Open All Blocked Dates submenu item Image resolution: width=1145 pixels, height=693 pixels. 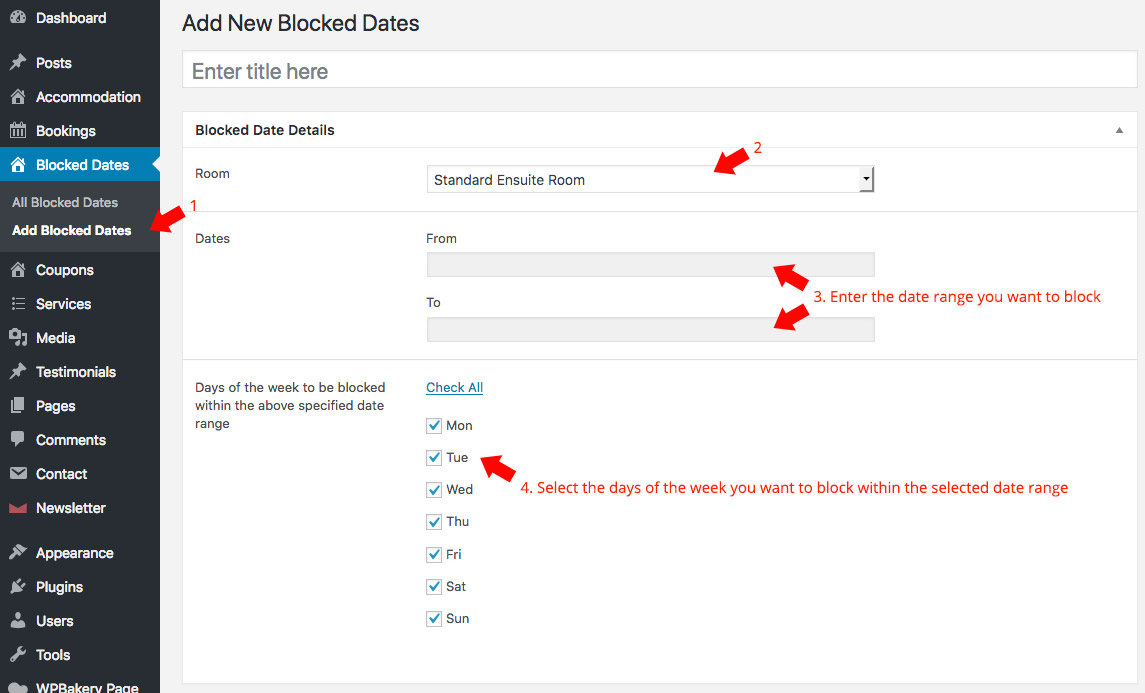(65, 202)
